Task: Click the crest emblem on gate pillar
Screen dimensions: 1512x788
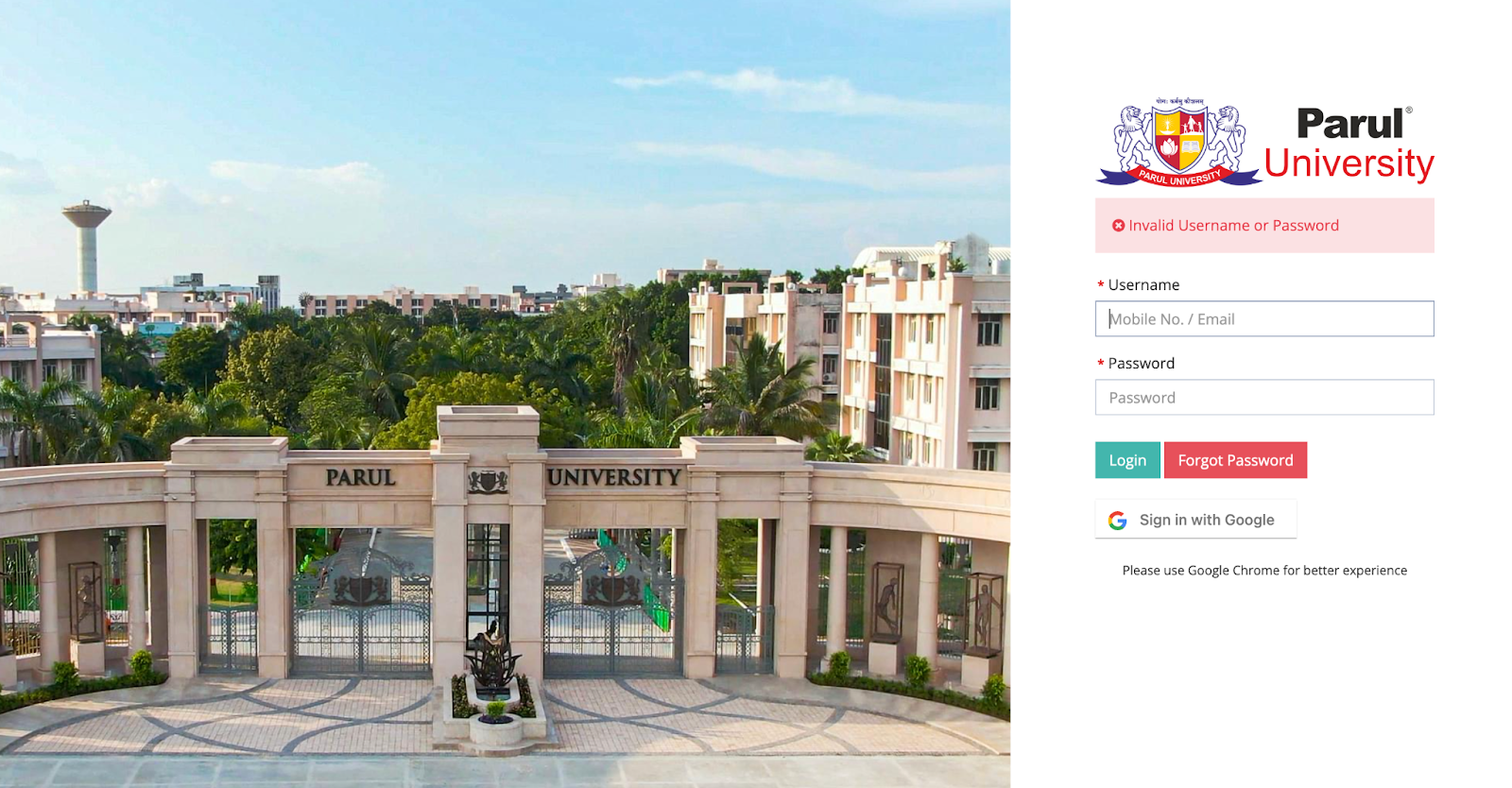Action: (x=488, y=482)
